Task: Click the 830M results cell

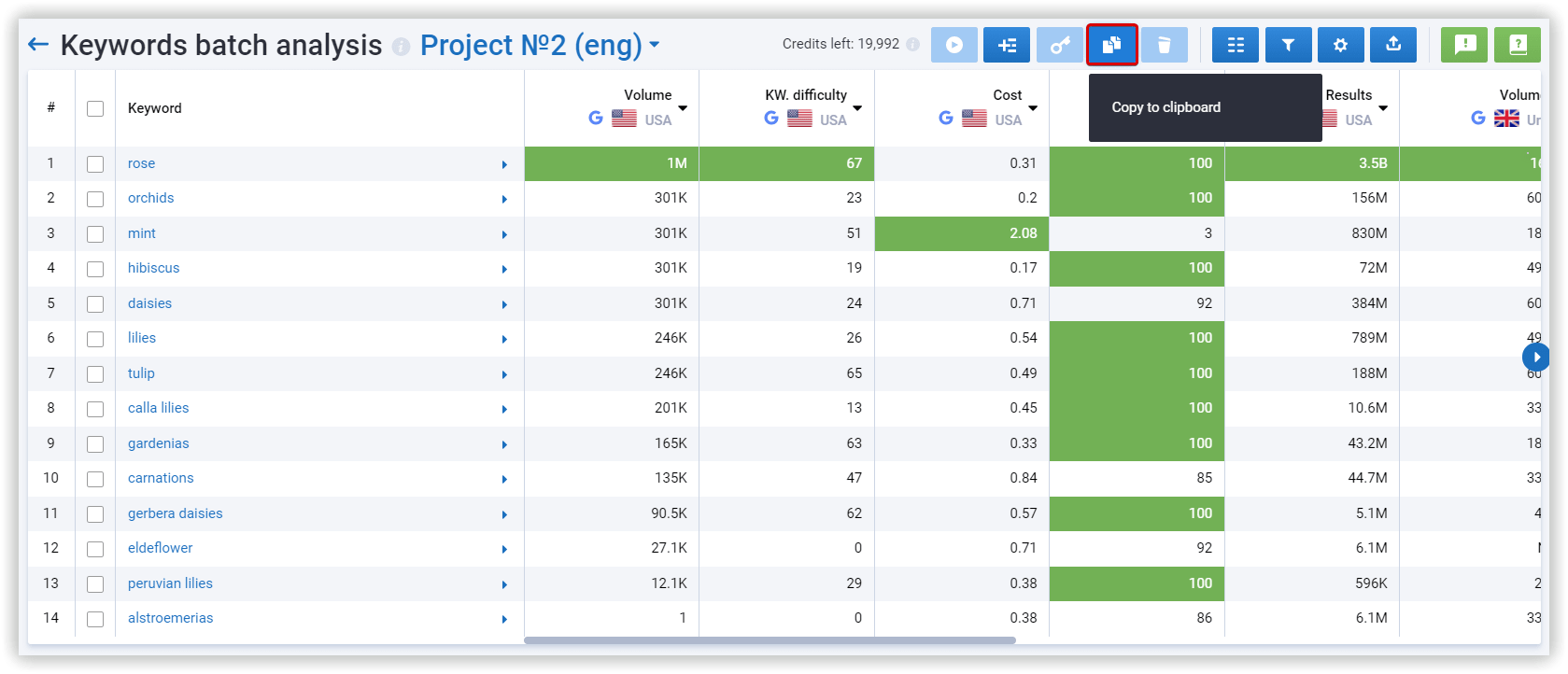Action: [x=1312, y=233]
